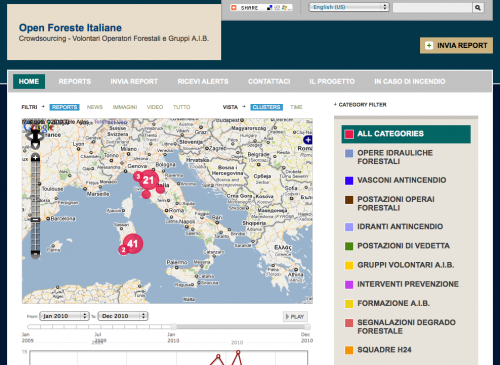500x365 pixels.
Task: Go to the Home tab
Action: tap(29, 81)
